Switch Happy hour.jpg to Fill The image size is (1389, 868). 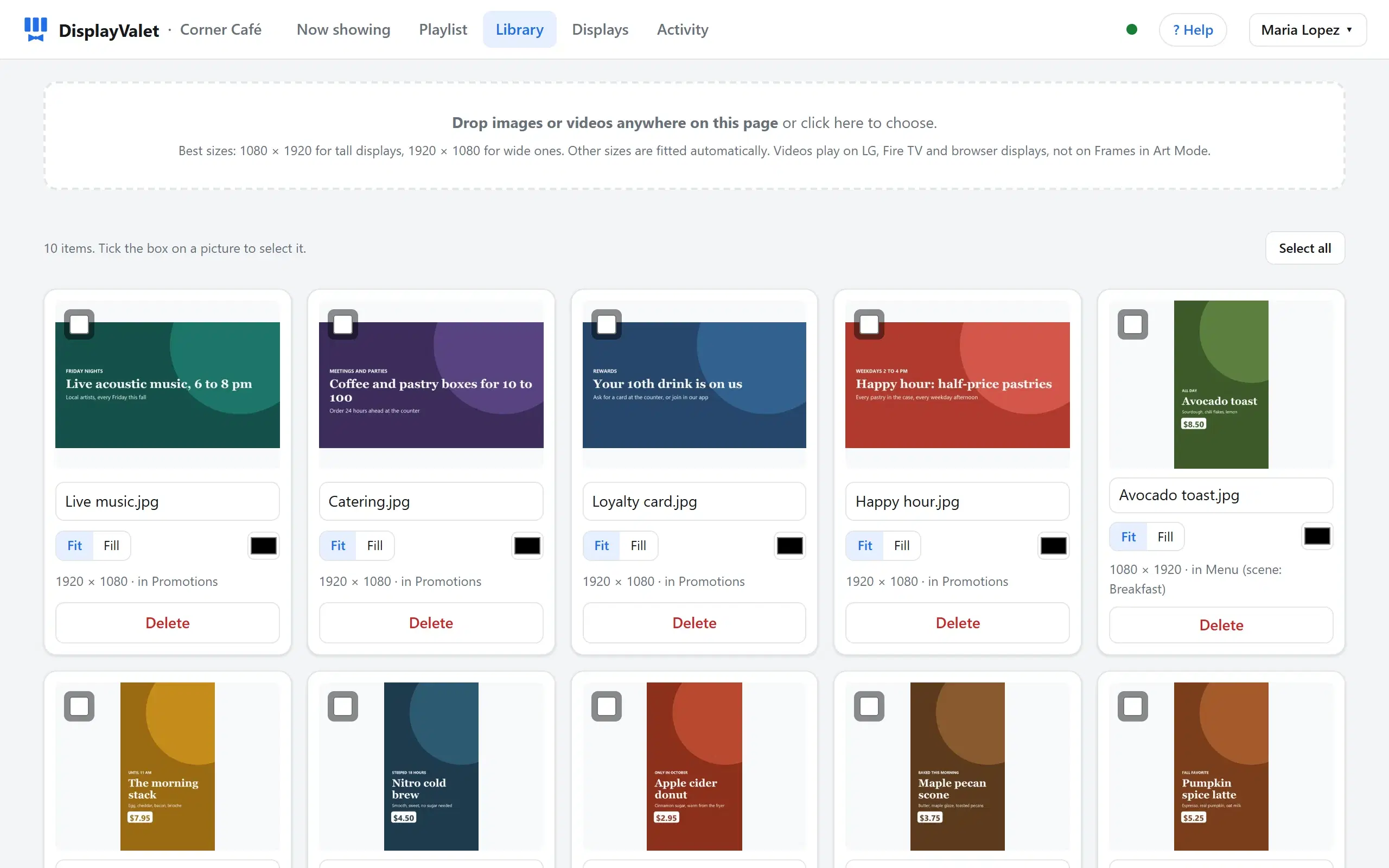click(x=902, y=545)
